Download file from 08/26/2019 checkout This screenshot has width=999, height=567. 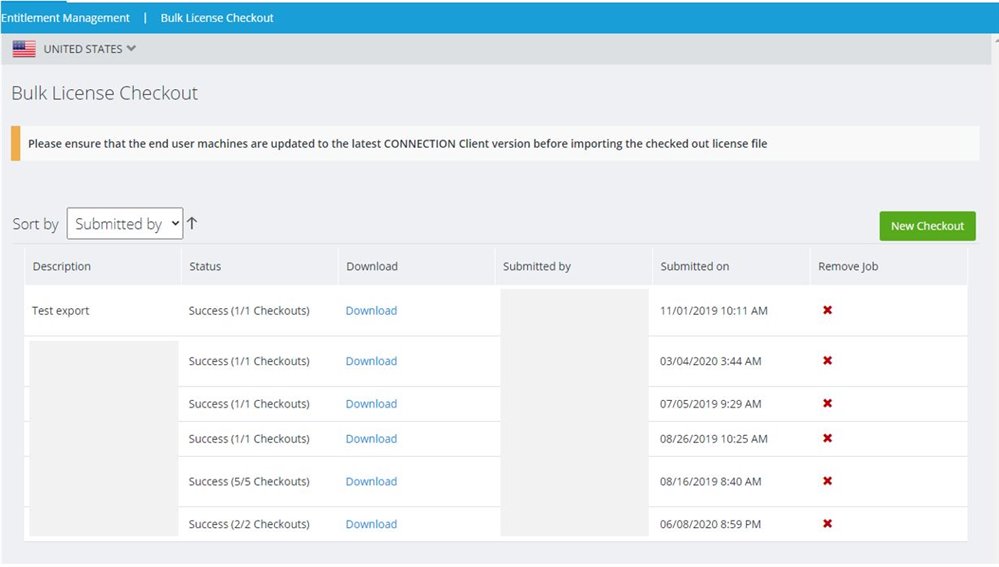pyautogui.click(x=371, y=439)
